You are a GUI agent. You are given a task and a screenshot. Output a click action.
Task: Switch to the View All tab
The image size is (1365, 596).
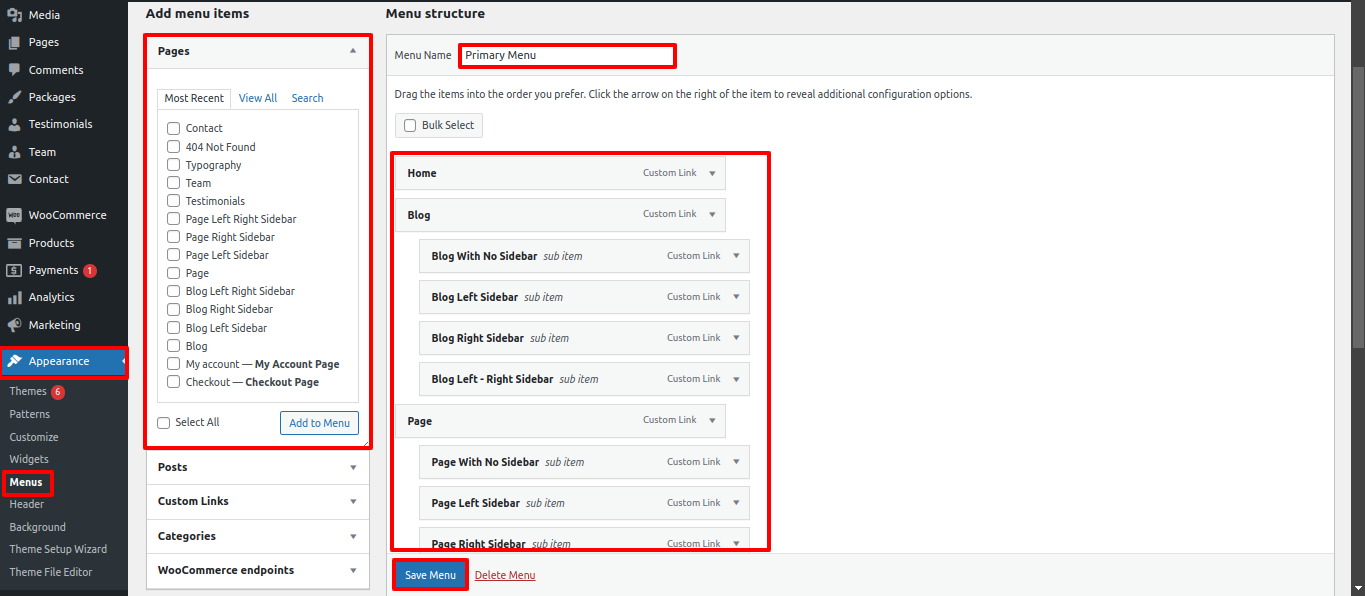258,98
